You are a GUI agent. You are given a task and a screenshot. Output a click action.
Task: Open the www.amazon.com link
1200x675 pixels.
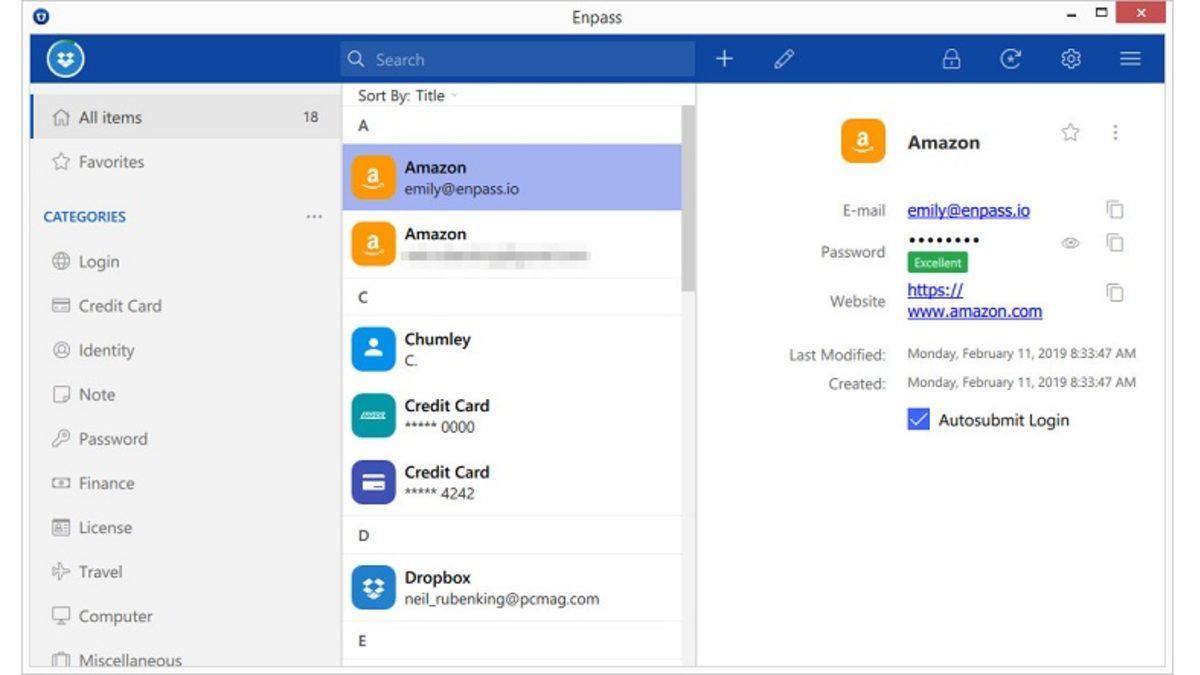pos(975,311)
